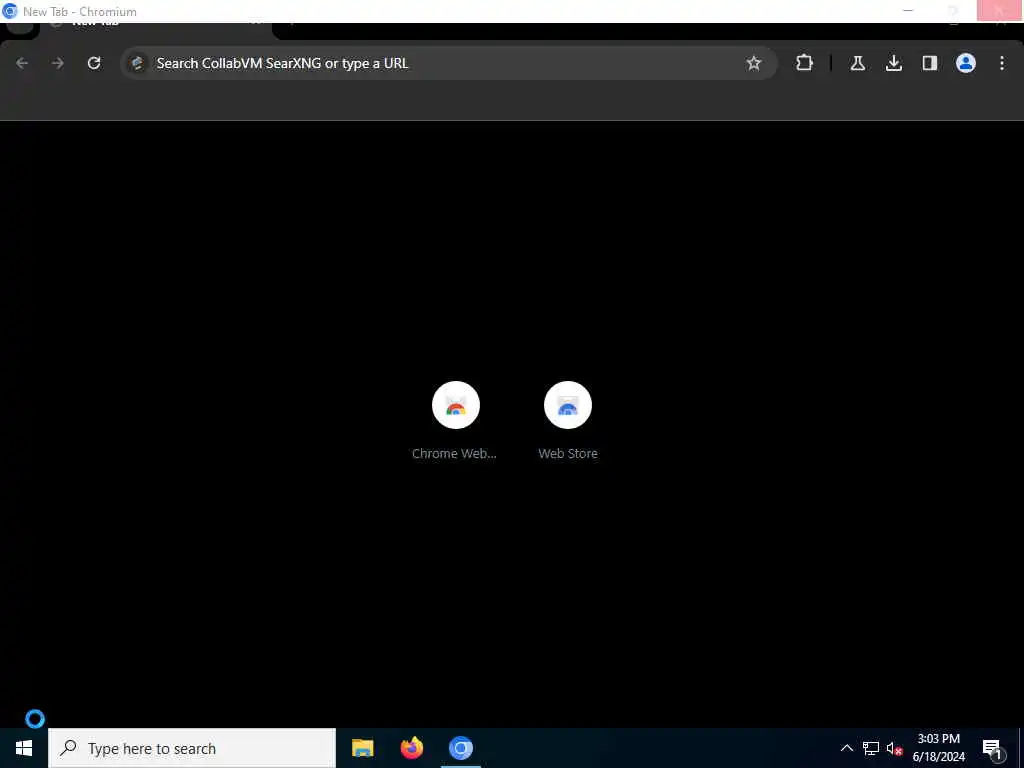This screenshot has height=768, width=1024.
Task: Open the Web Store shortcut tile
Action: pos(568,421)
